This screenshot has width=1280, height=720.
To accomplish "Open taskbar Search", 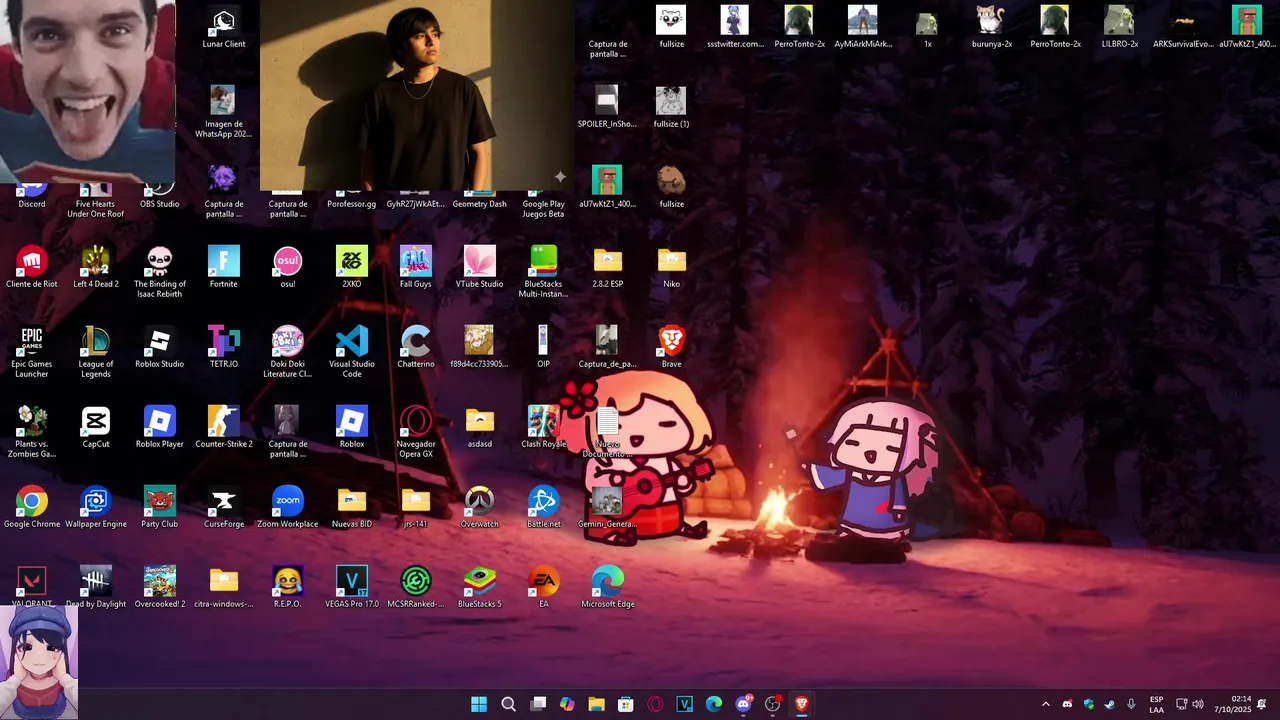I will 508,704.
